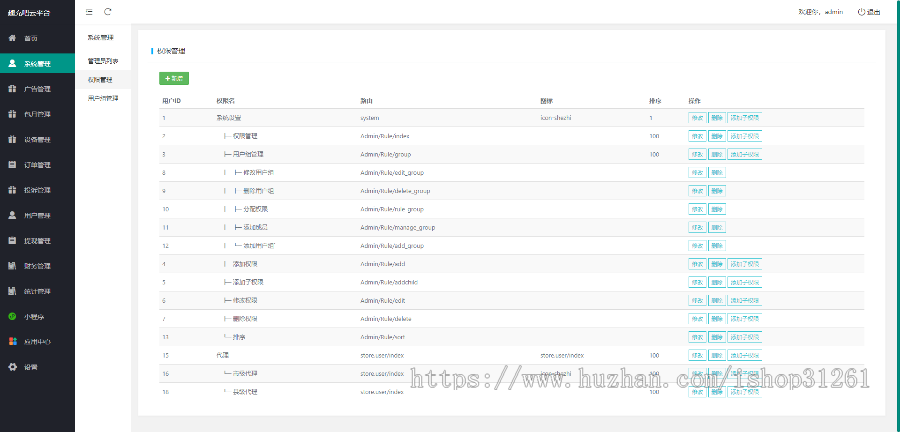Click 删除 in the Admin/Rule/group row

pos(716,154)
